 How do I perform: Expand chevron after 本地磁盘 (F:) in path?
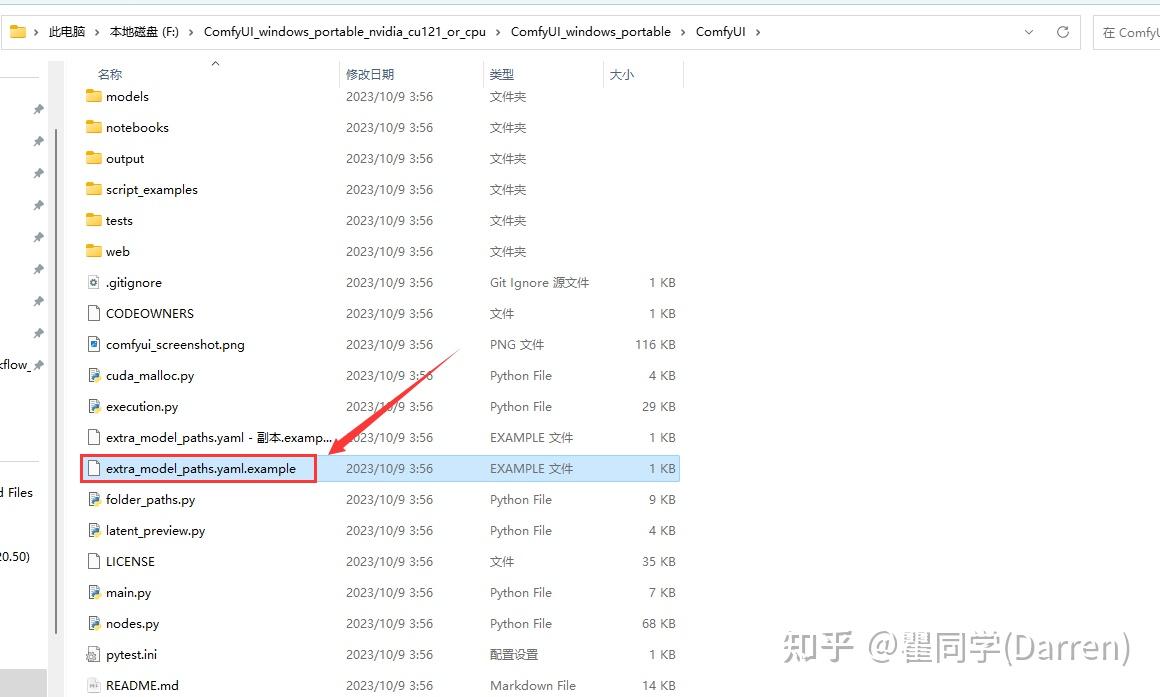click(x=191, y=32)
